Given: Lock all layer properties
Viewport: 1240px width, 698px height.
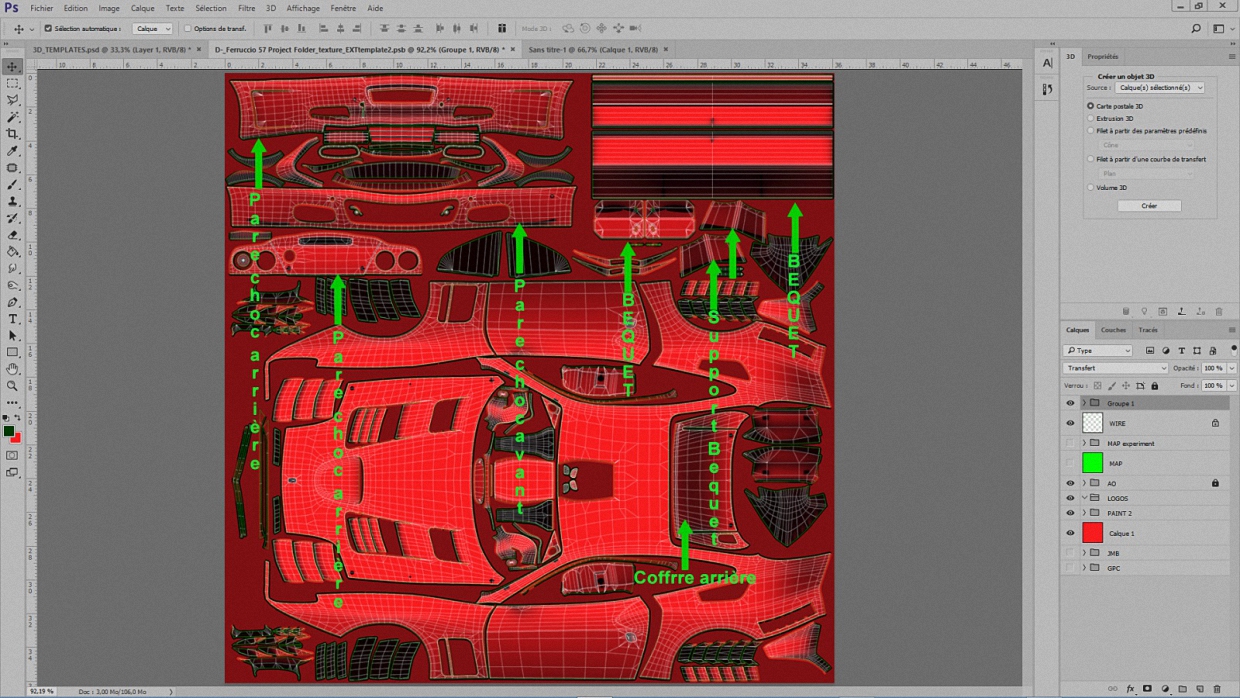Looking at the screenshot, I should pos(1155,385).
